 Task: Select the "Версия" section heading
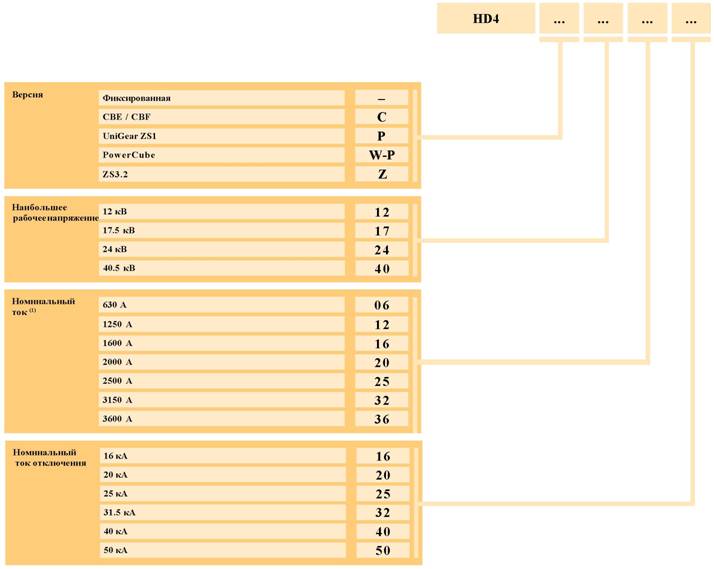(27, 95)
